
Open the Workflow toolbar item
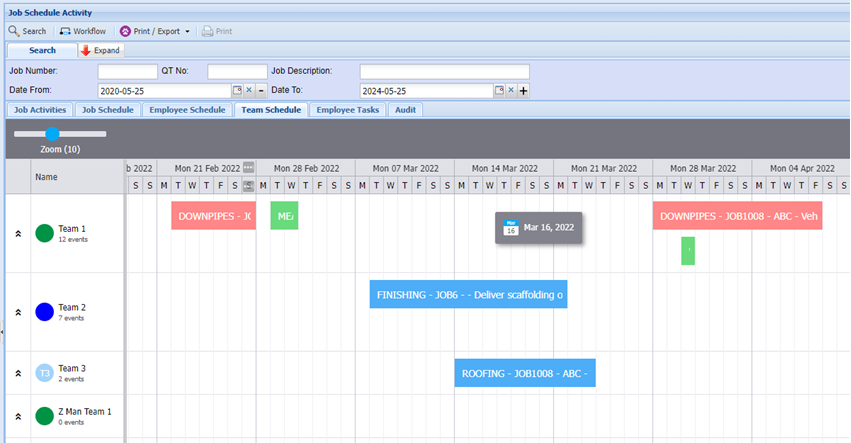click(82, 31)
